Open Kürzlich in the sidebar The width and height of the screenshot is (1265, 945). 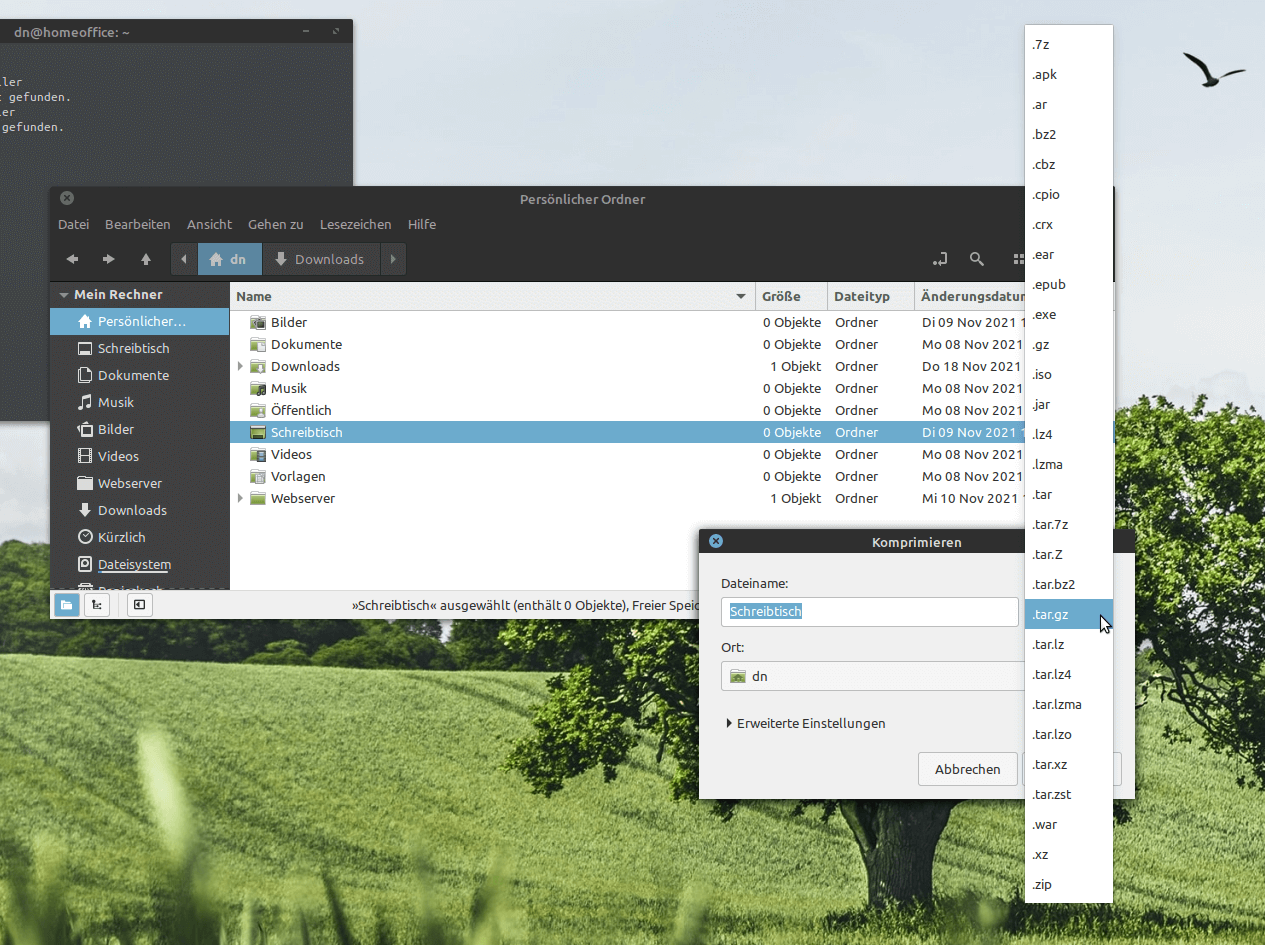[121, 537]
